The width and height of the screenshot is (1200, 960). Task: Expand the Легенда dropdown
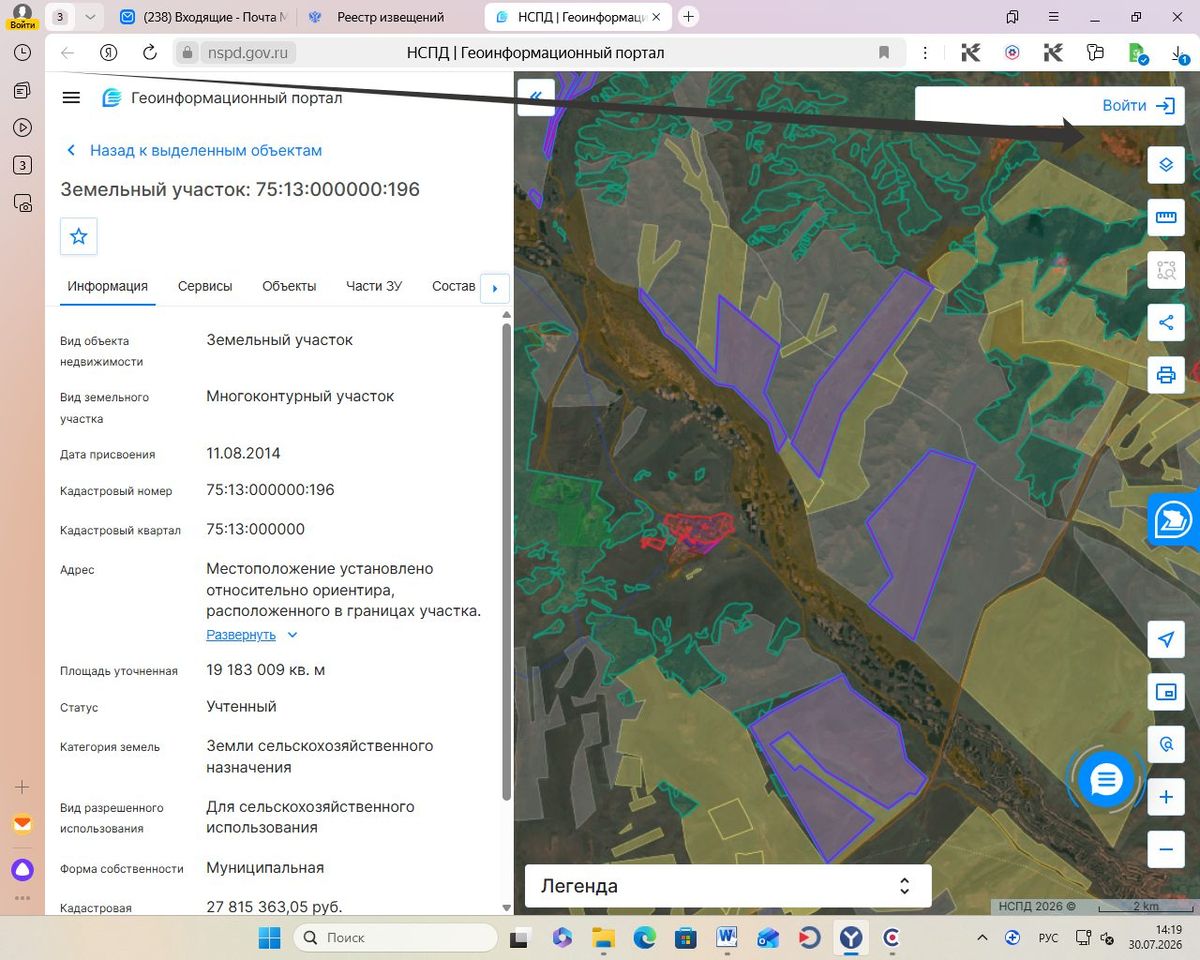tap(728, 886)
